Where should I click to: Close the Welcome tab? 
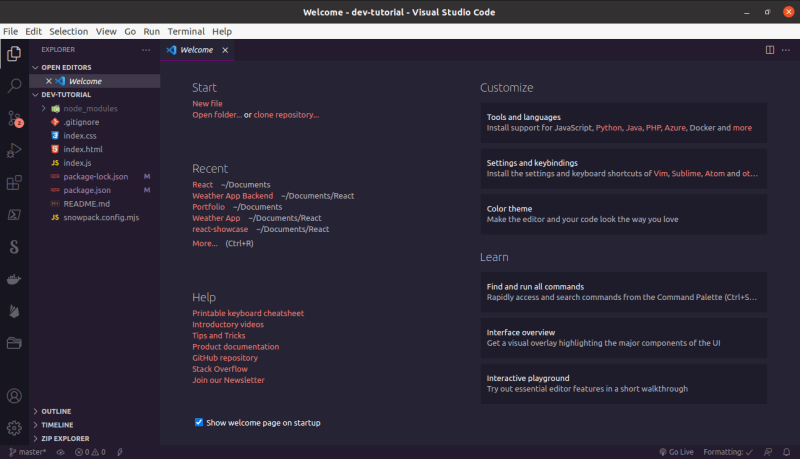tap(225, 50)
